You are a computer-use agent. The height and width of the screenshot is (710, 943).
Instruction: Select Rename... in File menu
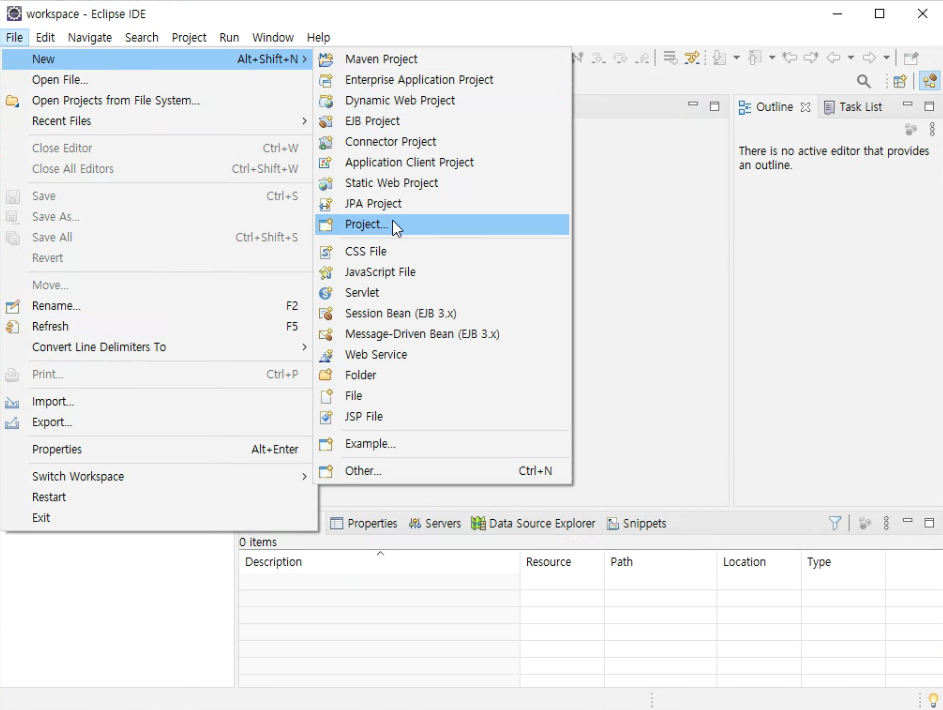(158, 305)
